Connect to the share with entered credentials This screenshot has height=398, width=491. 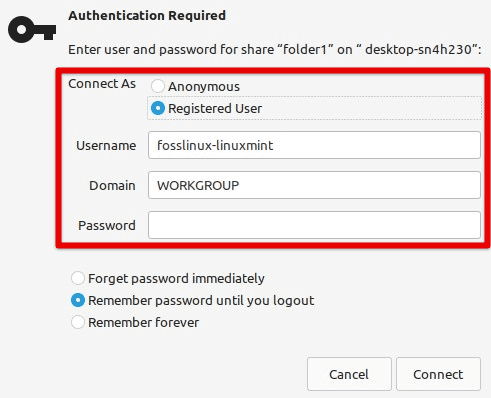point(438,374)
